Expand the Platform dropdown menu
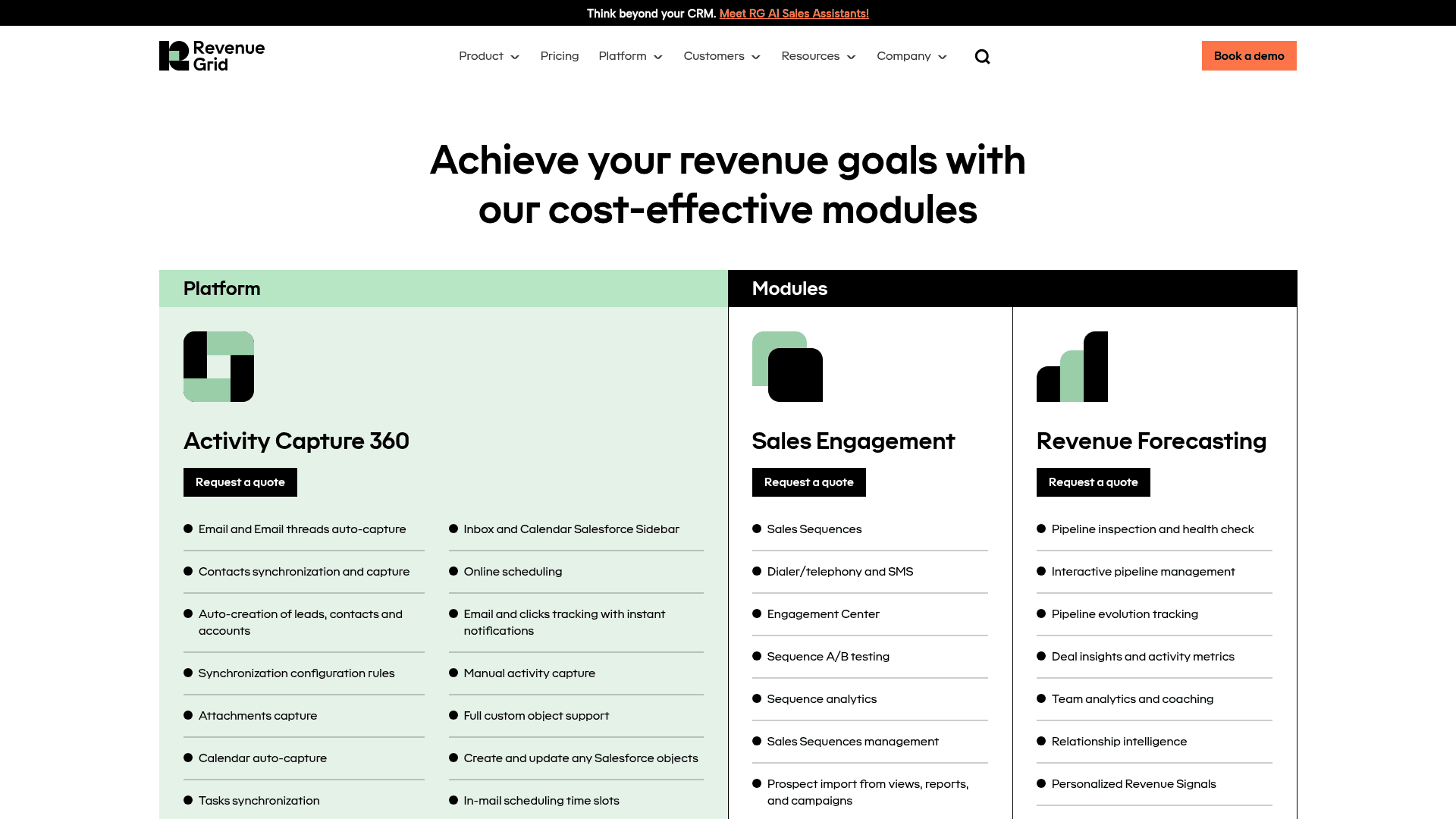Viewport: 1456px width, 819px height. point(630,56)
